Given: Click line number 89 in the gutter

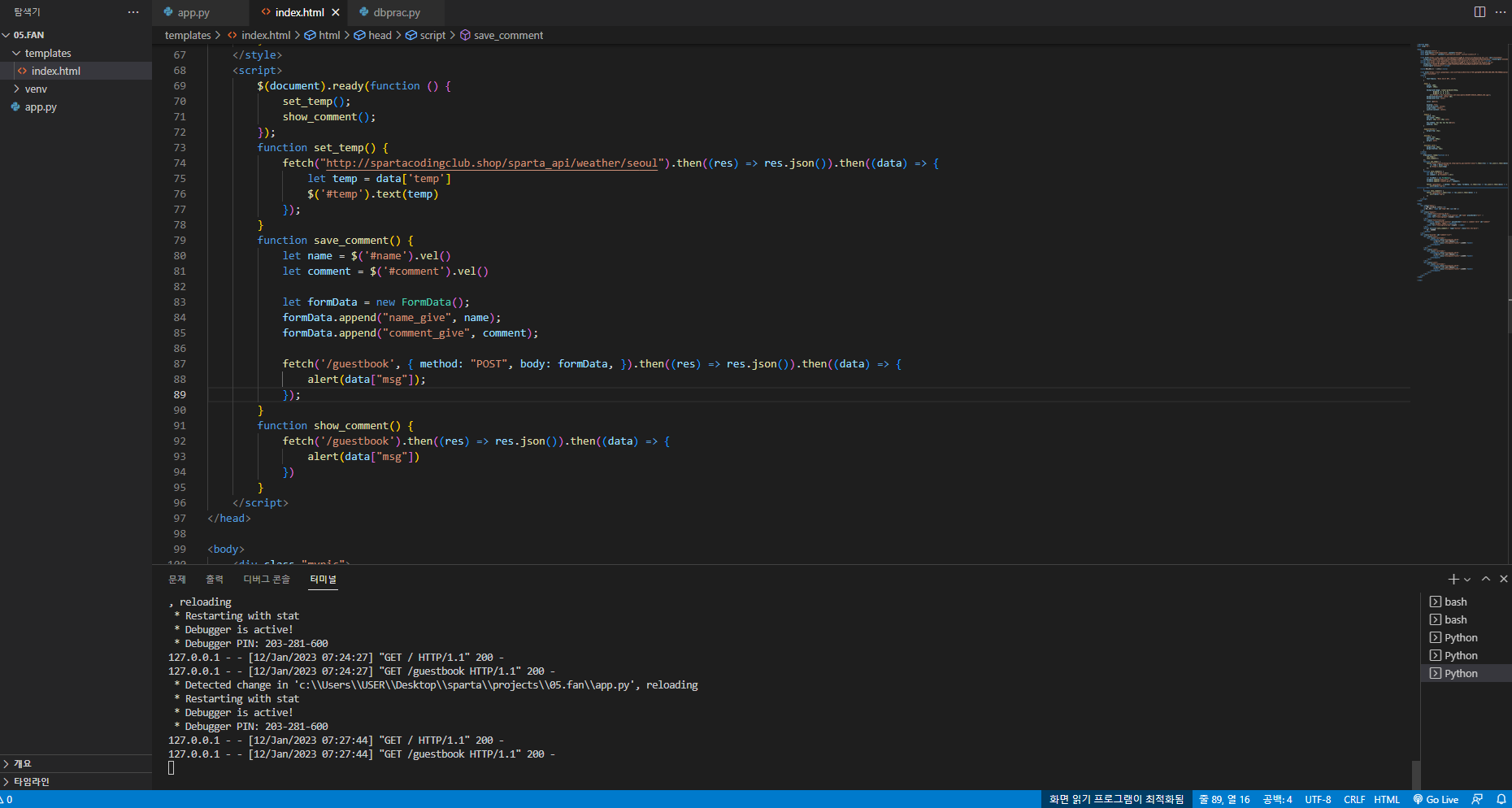Looking at the screenshot, I should [x=180, y=395].
